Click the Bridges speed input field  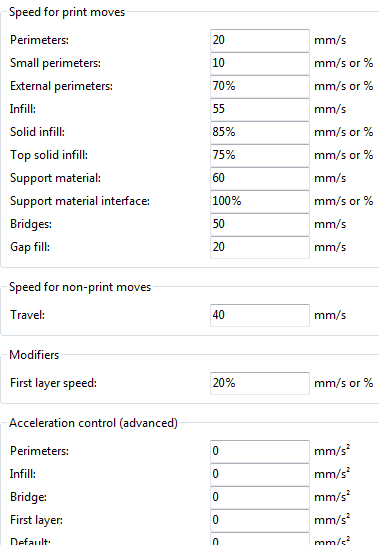(260, 223)
